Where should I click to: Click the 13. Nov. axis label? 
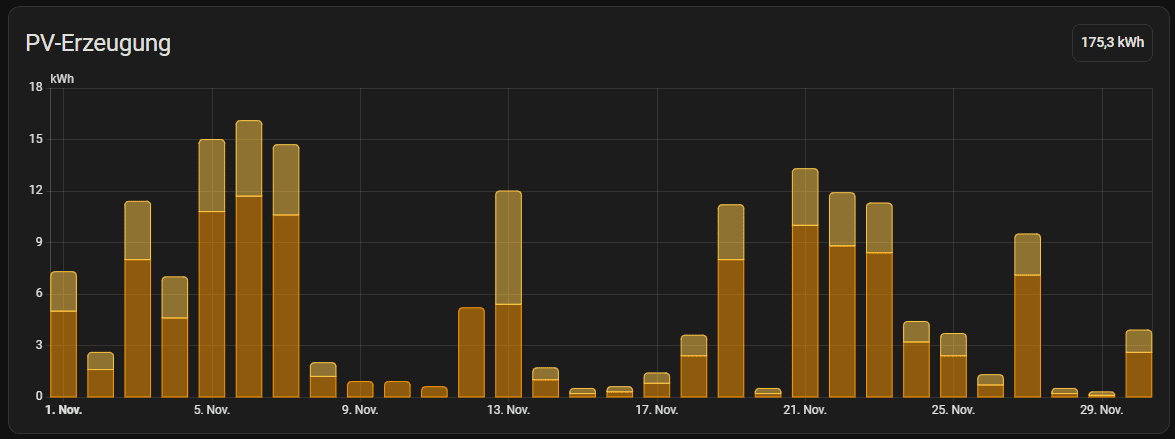[x=509, y=411]
